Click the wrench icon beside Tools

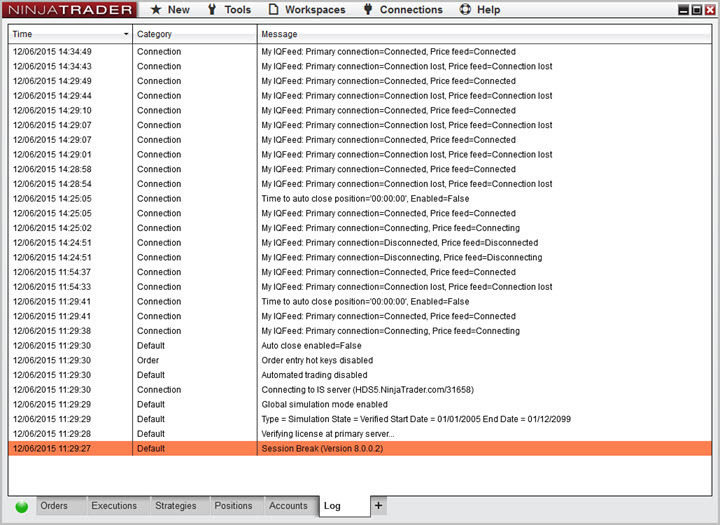(x=212, y=9)
